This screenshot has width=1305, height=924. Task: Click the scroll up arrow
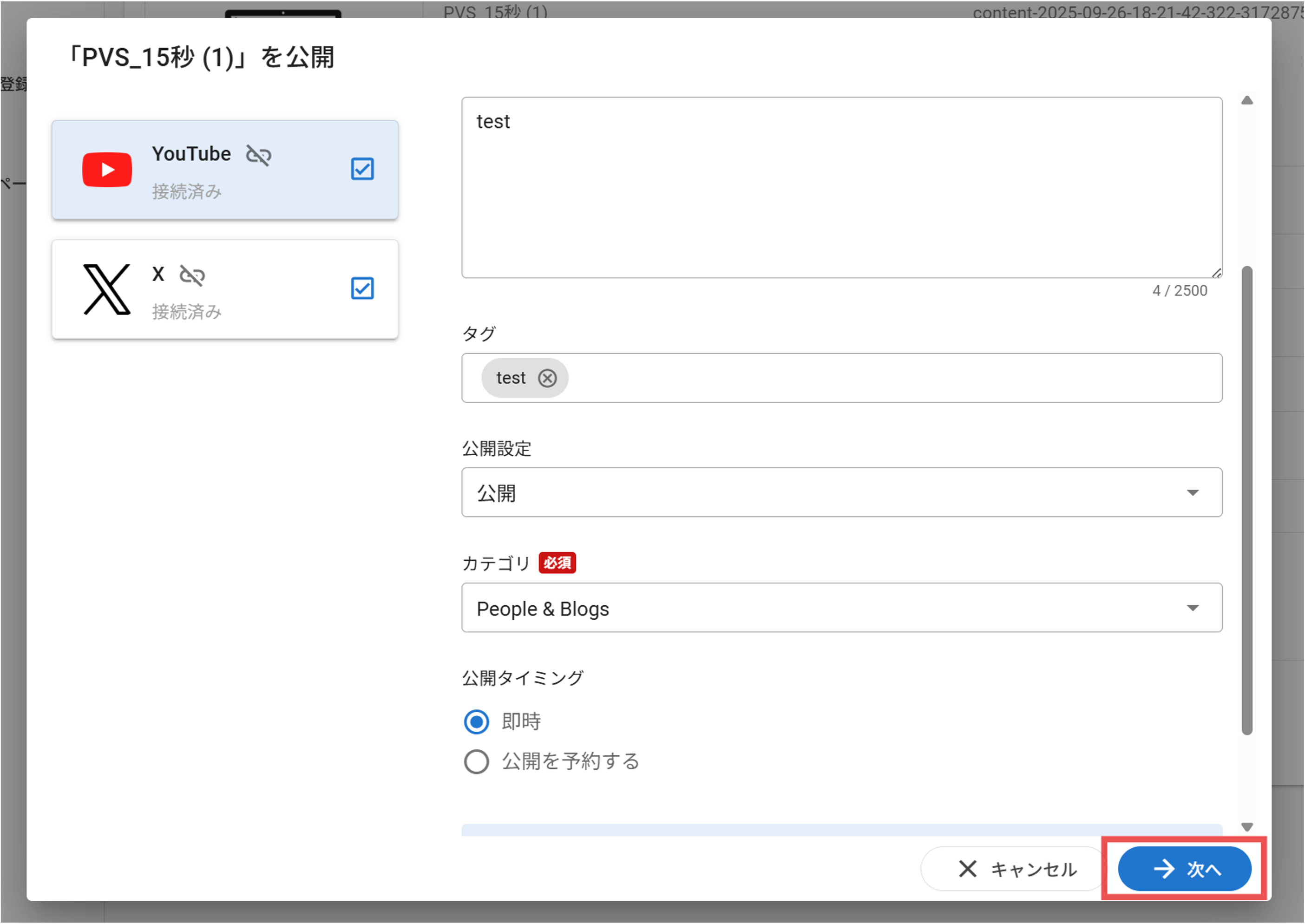(1247, 101)
